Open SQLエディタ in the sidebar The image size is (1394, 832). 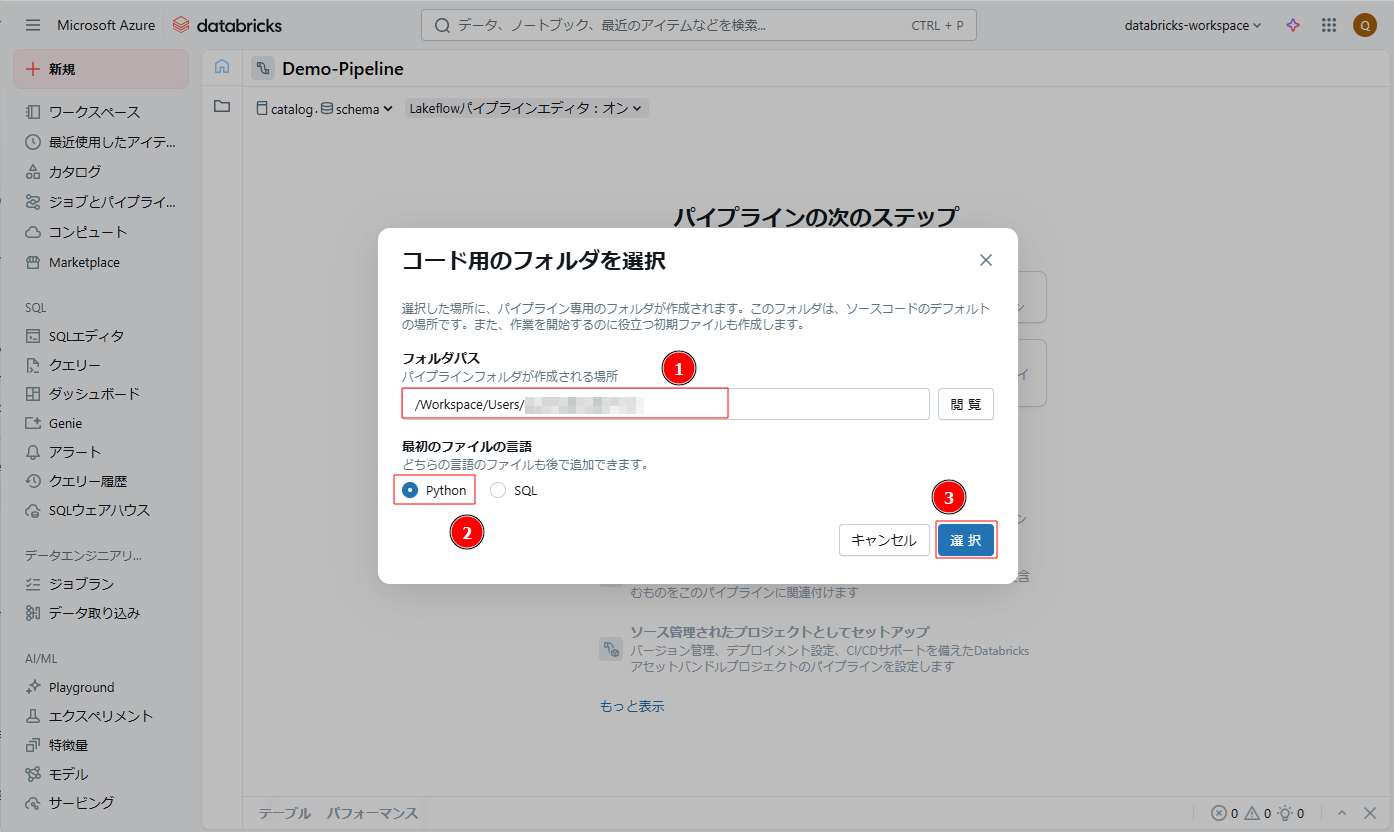click(x=86, y=336)
